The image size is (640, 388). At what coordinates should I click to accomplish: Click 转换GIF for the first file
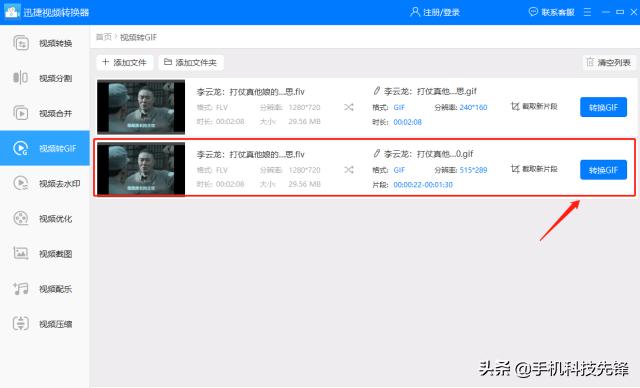(603, 107)
